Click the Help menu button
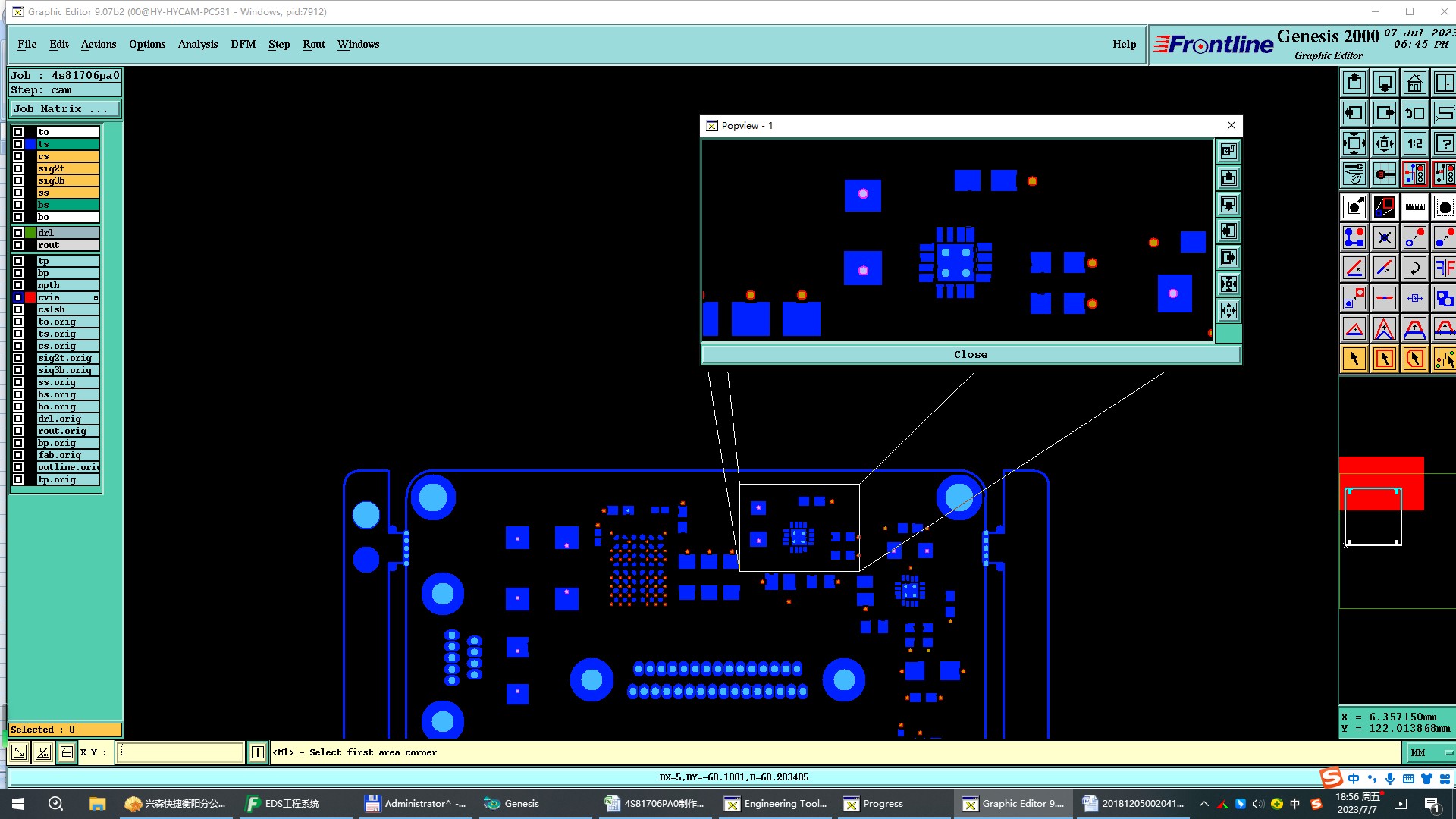 pos(1124,44)
